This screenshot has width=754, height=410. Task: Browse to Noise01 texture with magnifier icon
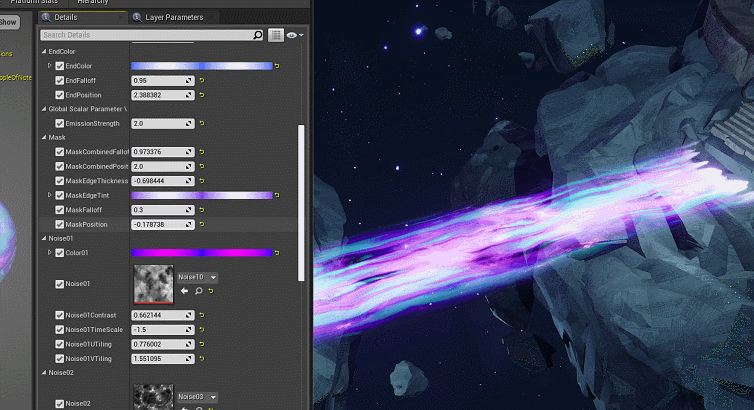[198, 291]
